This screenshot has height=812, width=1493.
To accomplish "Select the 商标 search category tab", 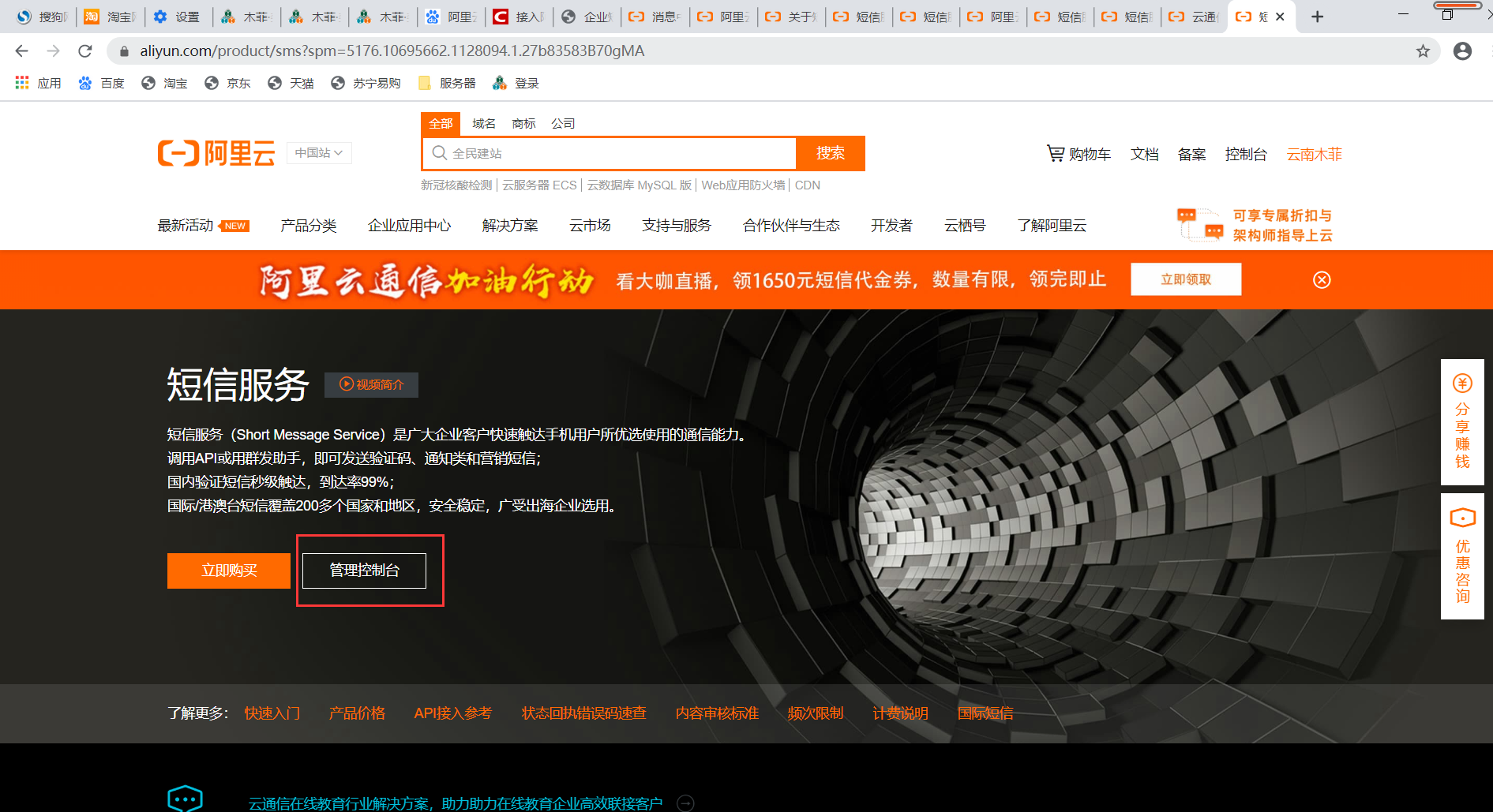I will (x=523, y=124).
